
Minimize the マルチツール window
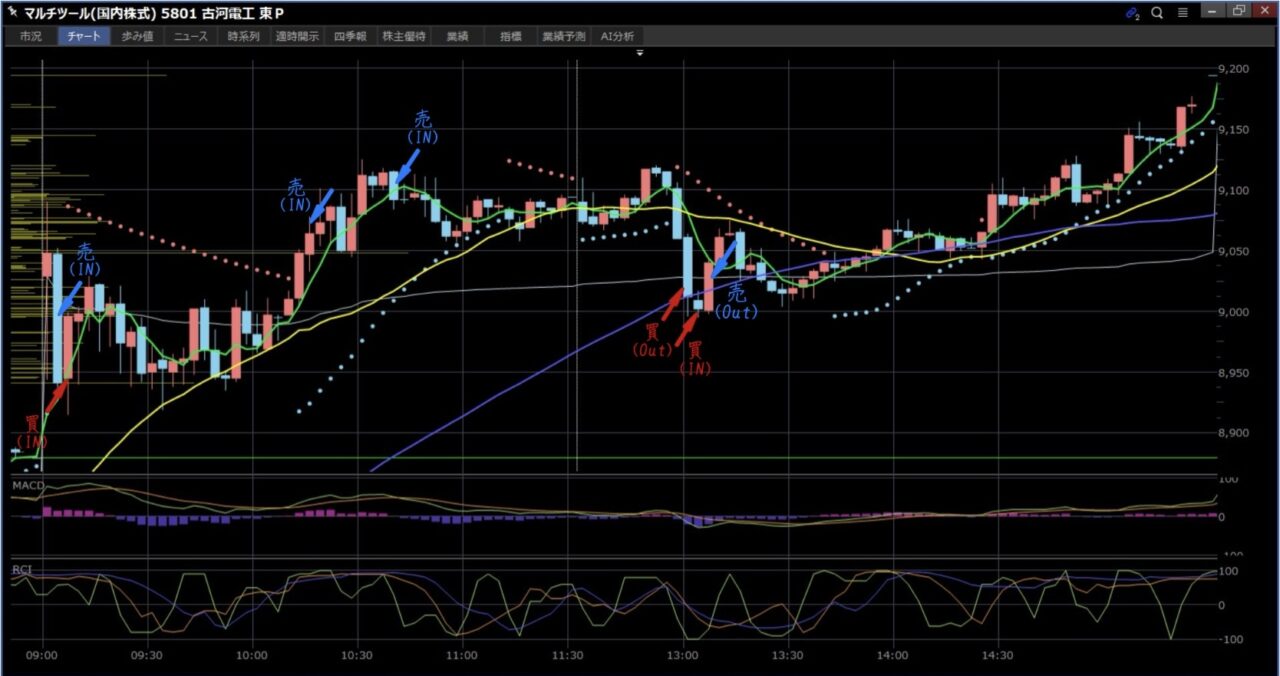click(1212, 12)
